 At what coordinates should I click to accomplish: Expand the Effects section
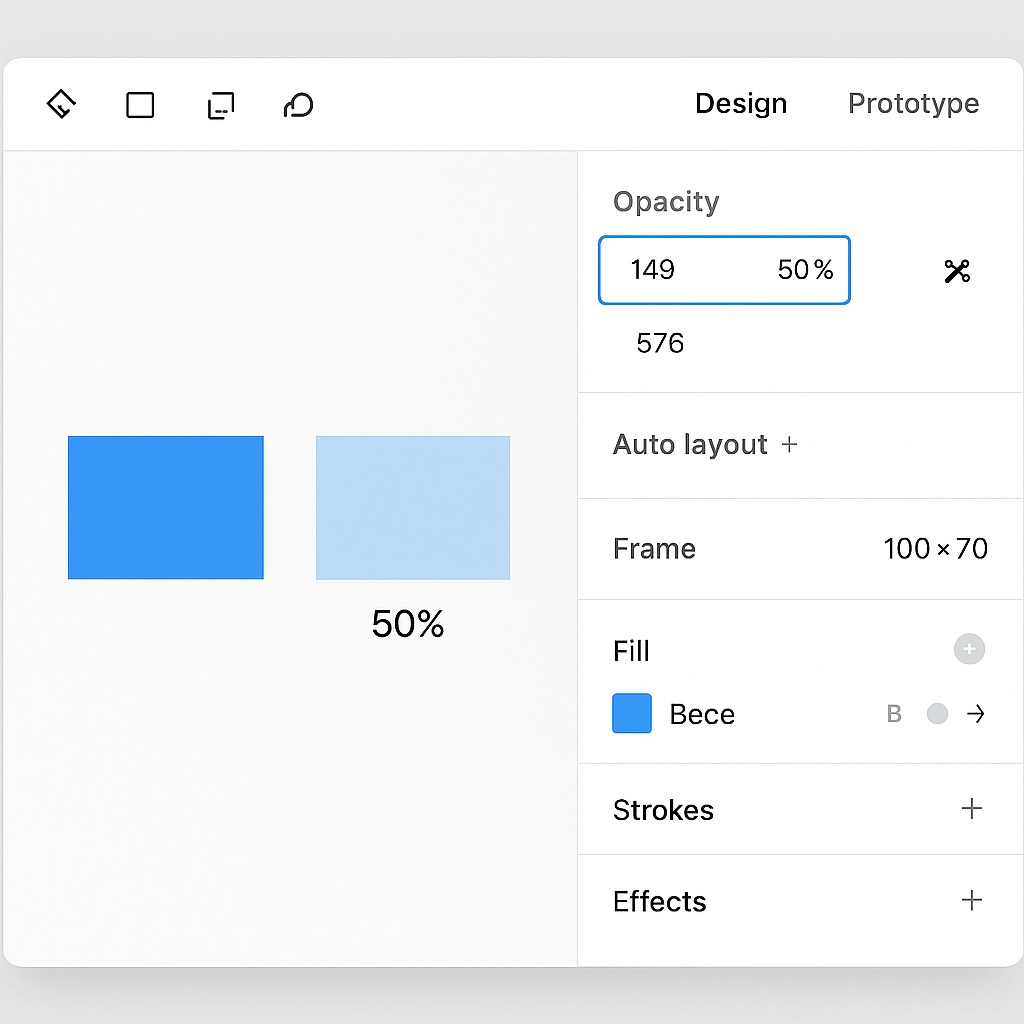971,900
